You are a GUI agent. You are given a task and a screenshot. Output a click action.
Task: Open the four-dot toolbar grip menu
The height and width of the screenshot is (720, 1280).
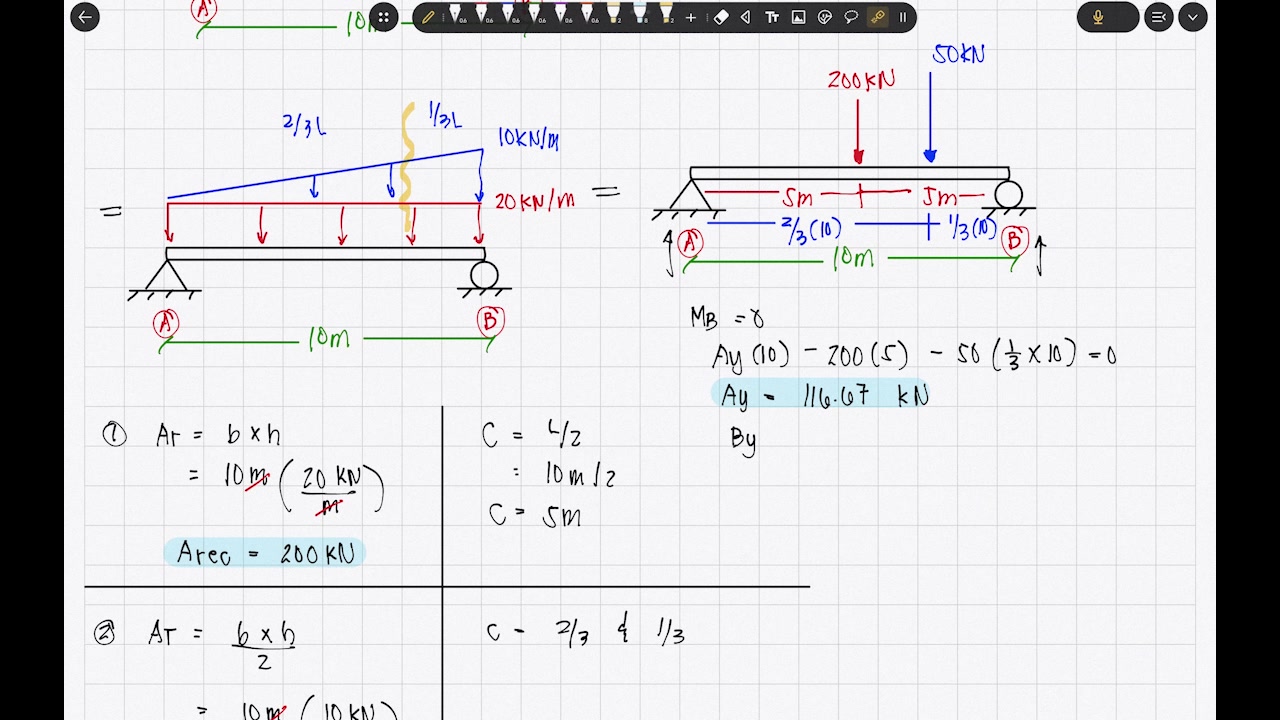383,17
